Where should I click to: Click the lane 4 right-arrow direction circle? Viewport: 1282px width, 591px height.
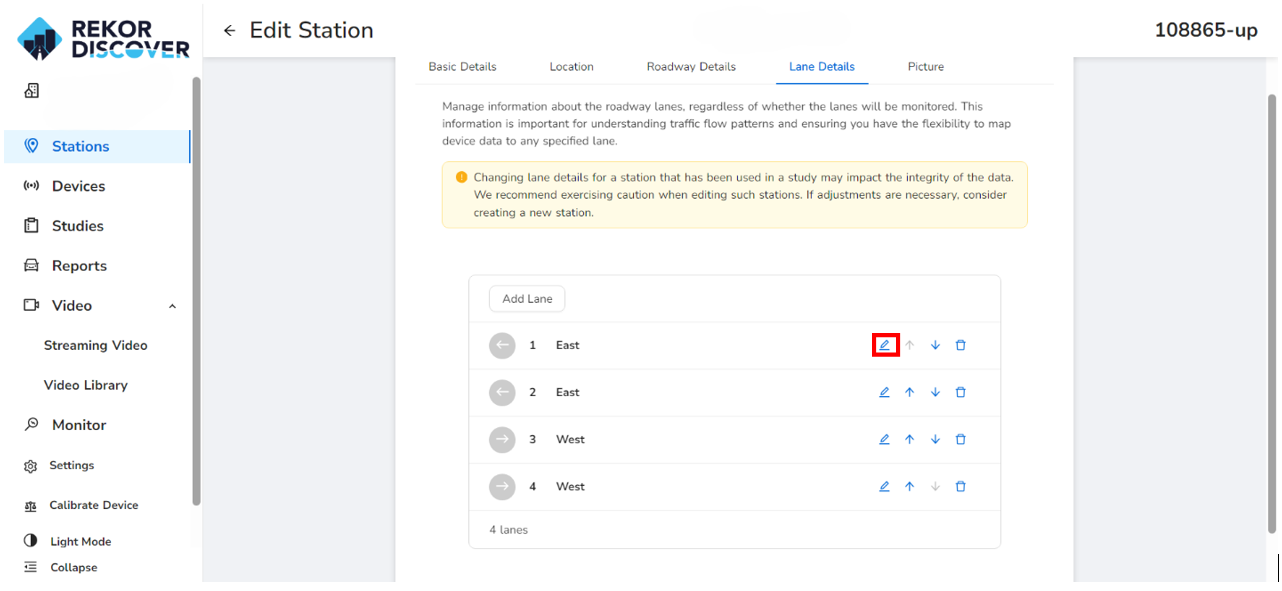click(x=502, y=486)
